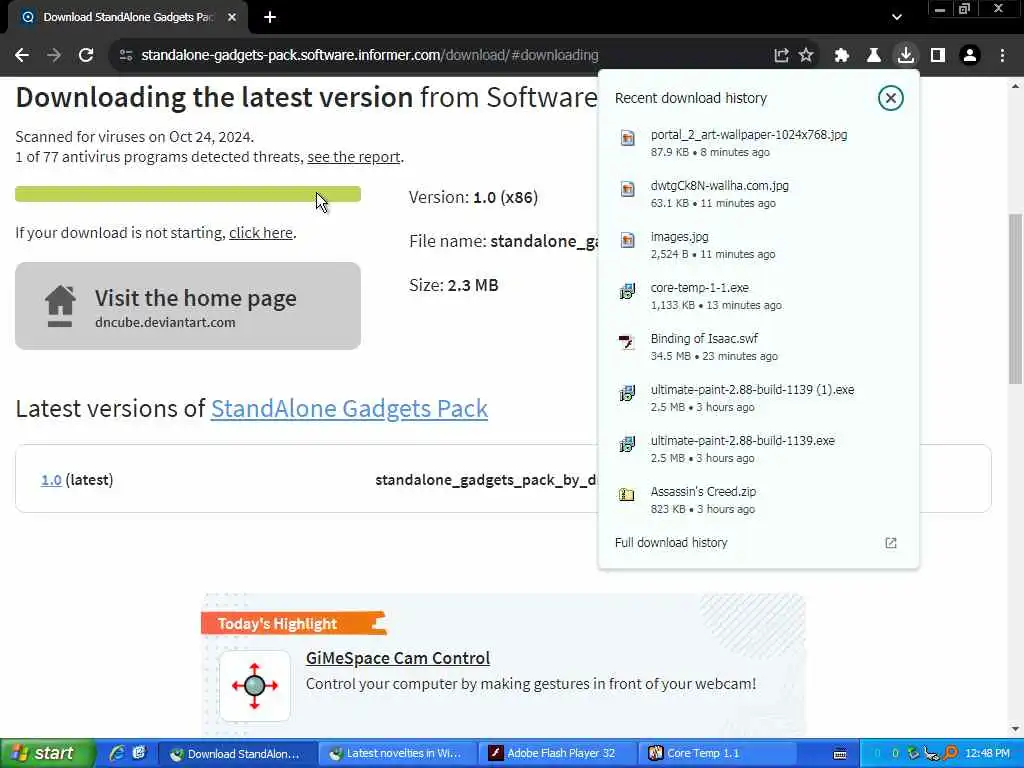The width and height of the screenshot is (1024, 768).
Task: Launch Internet Explorer quick launch icon
Action: click(116, 753)
